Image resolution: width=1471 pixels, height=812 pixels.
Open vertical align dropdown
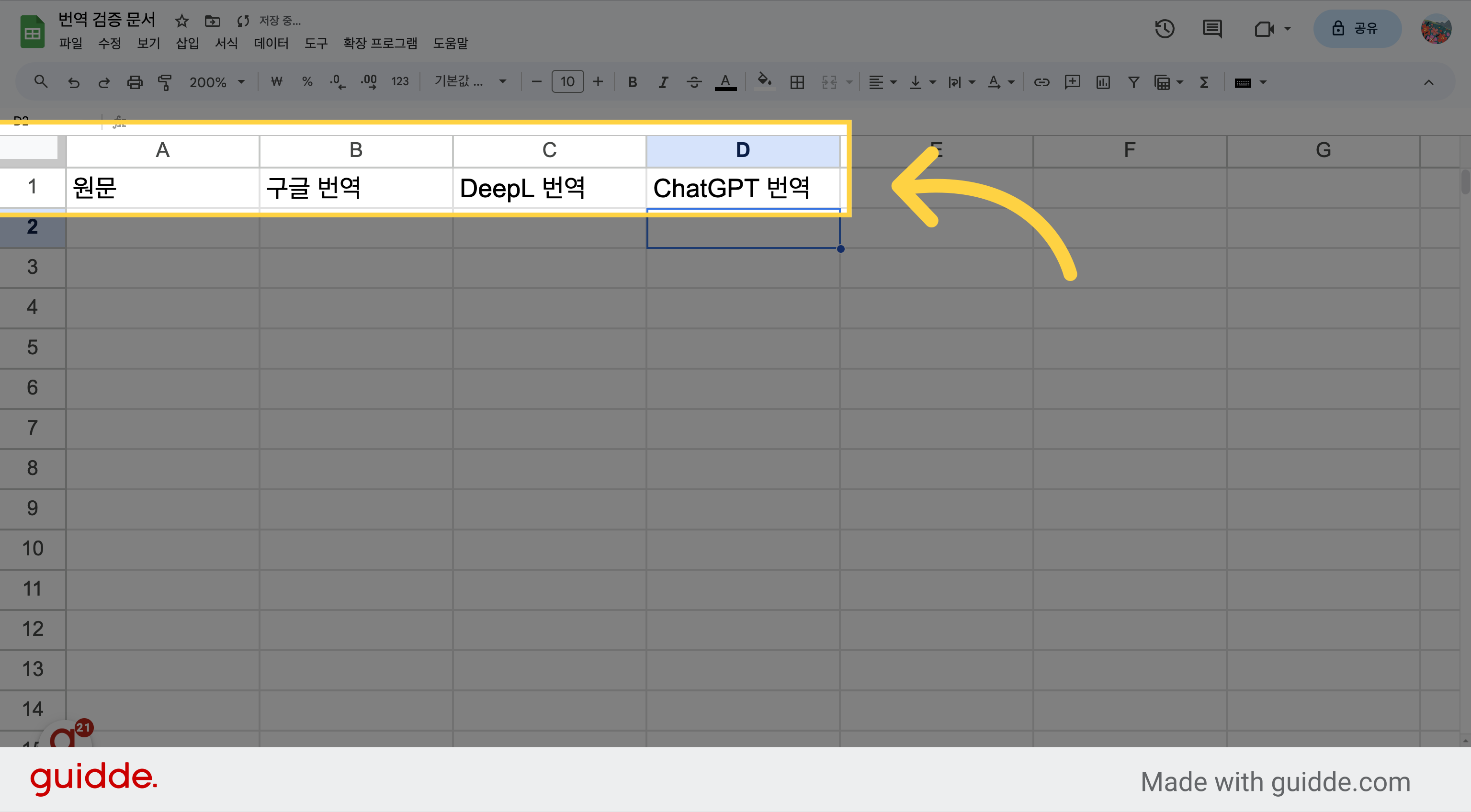[x=922, y=82]
